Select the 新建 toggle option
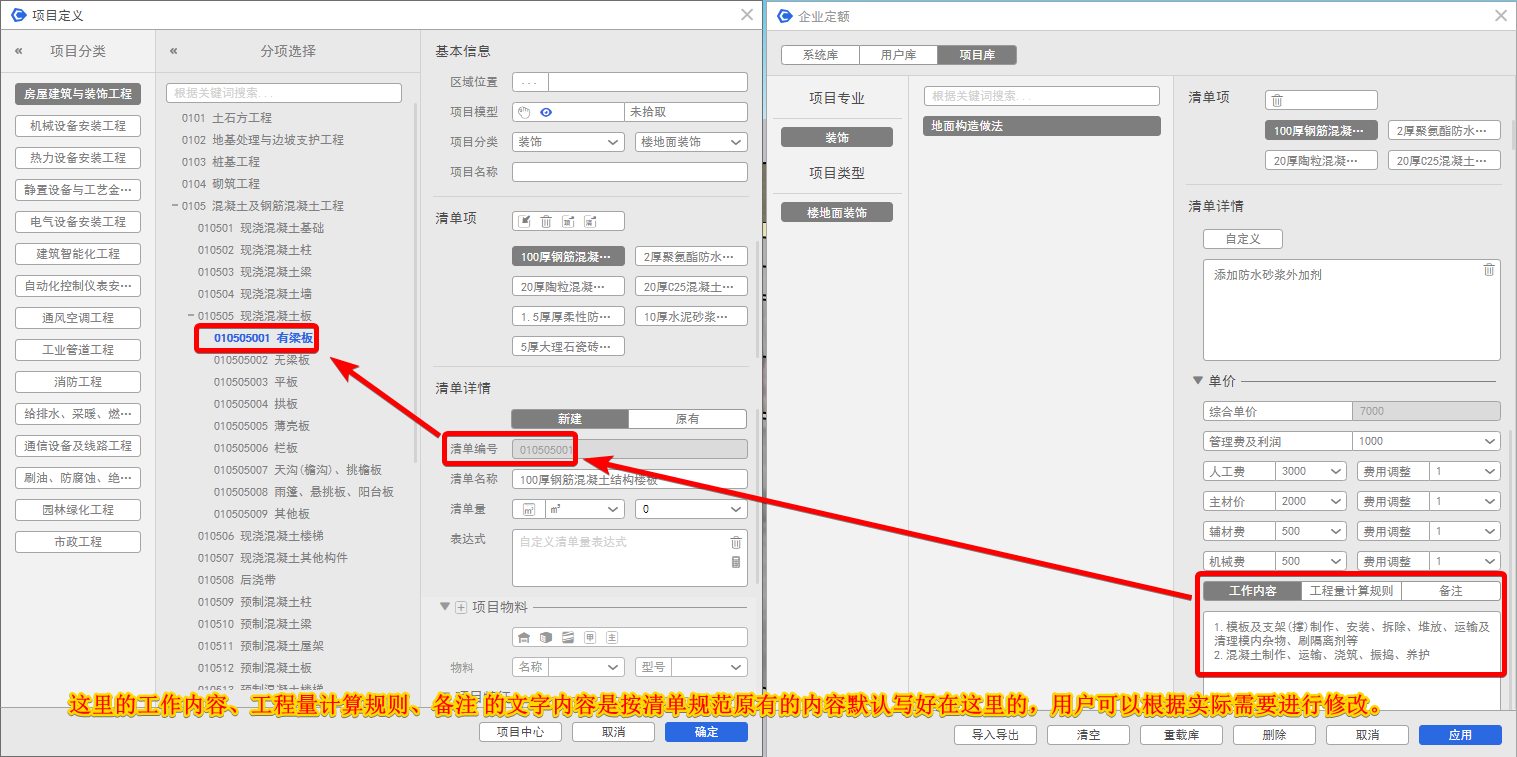 pyautogui.click(x=569, y=419)
